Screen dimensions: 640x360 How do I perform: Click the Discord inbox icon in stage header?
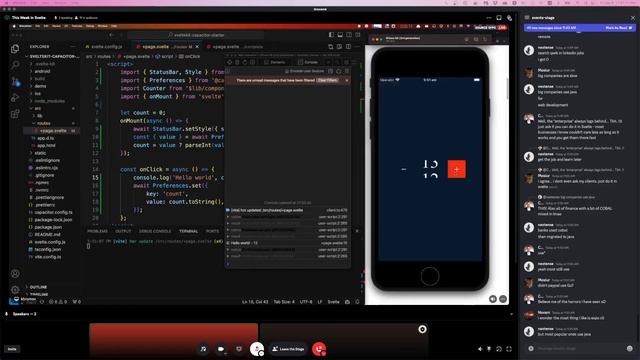(x=499, y=18)
